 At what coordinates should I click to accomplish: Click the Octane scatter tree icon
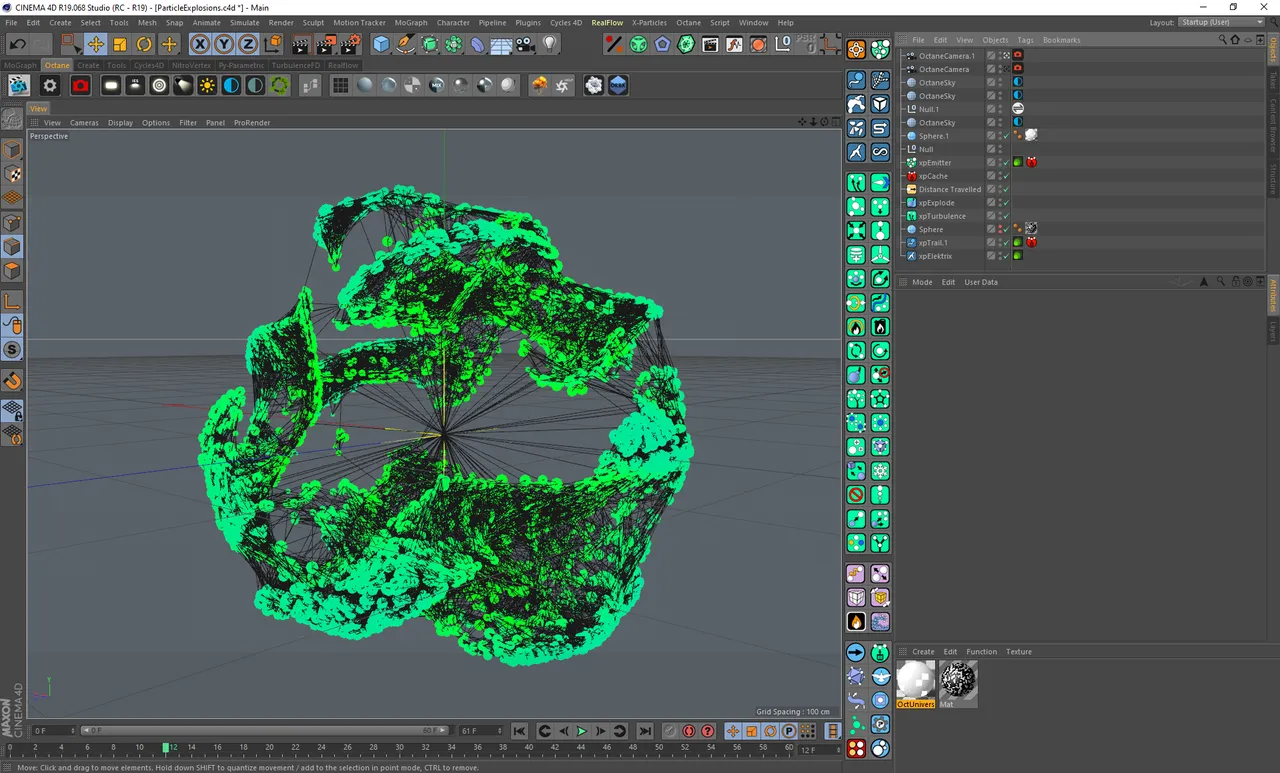tap(540, 86)
